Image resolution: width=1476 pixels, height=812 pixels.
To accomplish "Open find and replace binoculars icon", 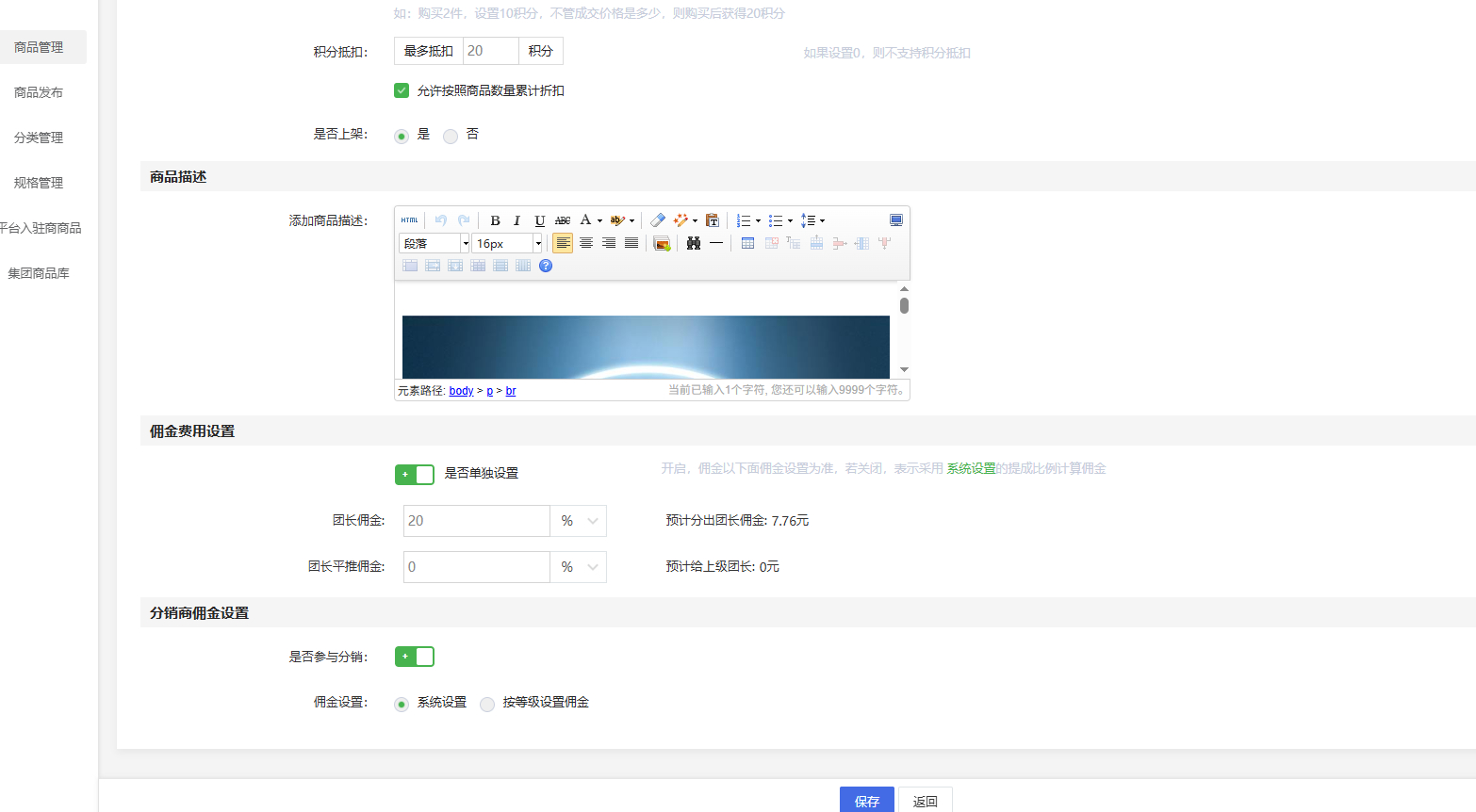I will pyautogui.click(x=694, y=243).
